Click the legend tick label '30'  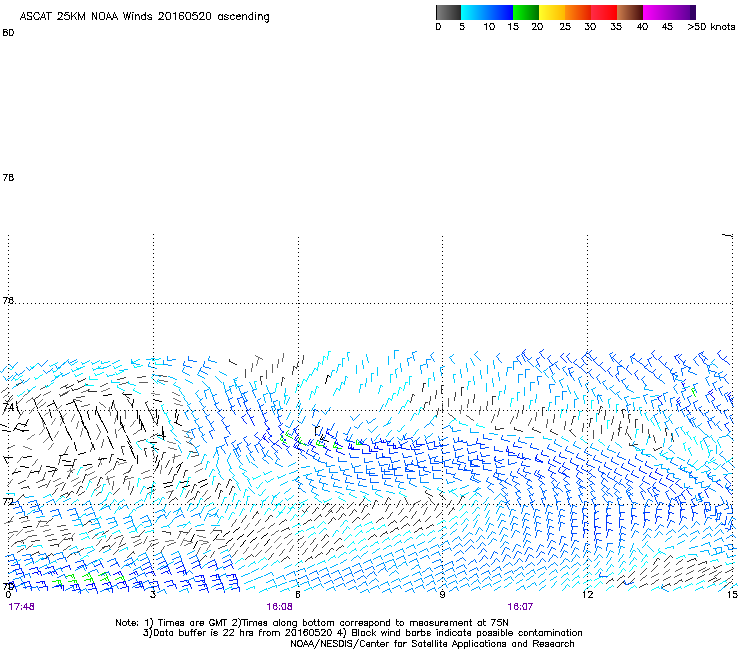point(590,27)
